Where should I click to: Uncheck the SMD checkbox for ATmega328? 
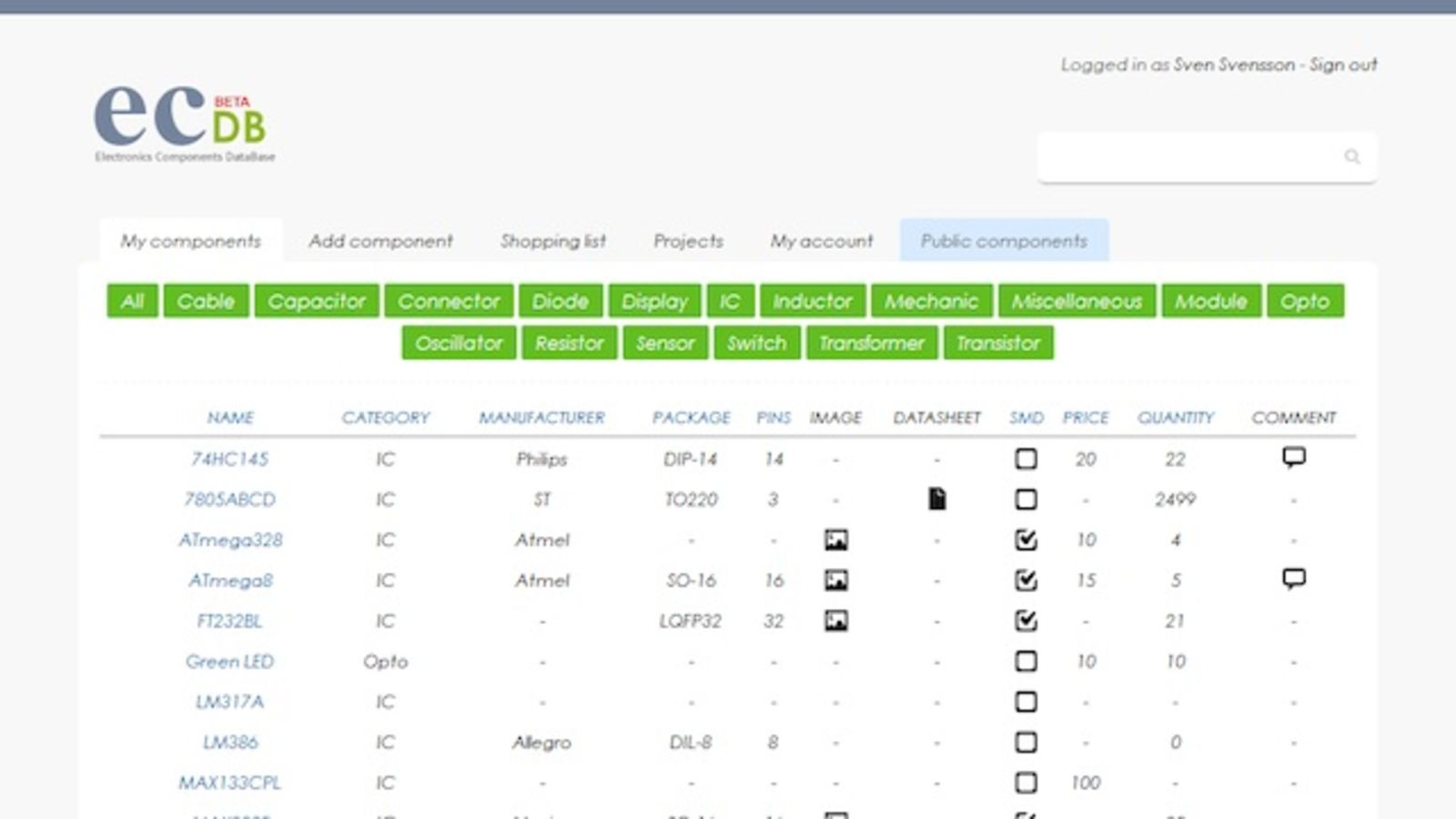1026,539
